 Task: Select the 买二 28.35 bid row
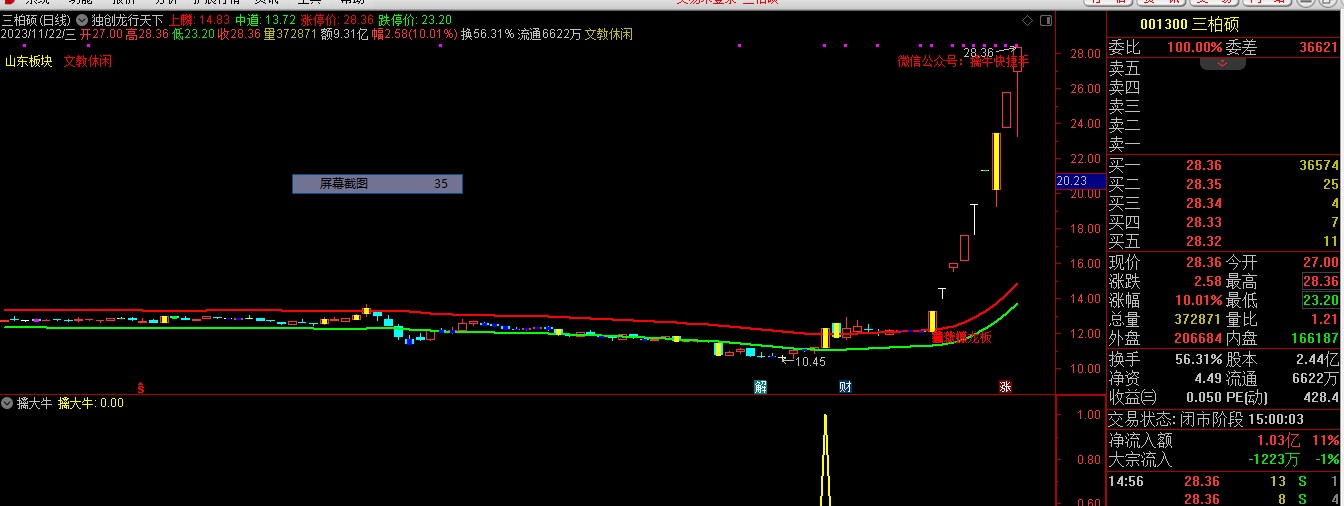pos(1224,184)
